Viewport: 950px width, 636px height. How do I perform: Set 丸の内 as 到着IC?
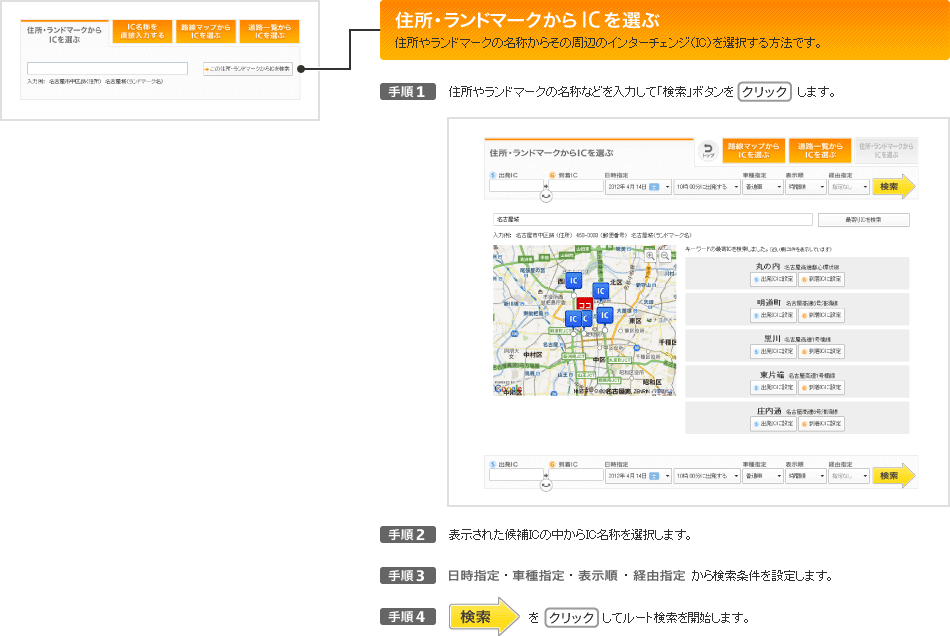(822, 279)
